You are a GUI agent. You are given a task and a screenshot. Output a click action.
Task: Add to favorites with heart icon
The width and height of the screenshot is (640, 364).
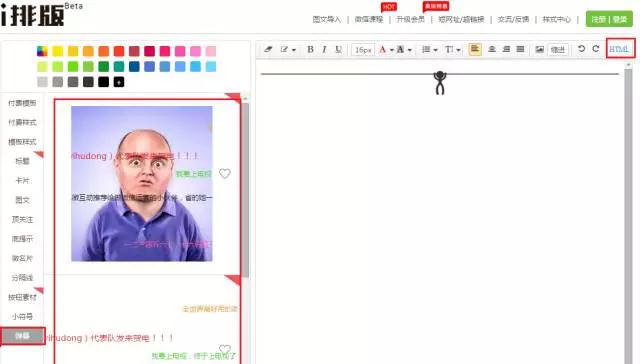tap(224, 173)
